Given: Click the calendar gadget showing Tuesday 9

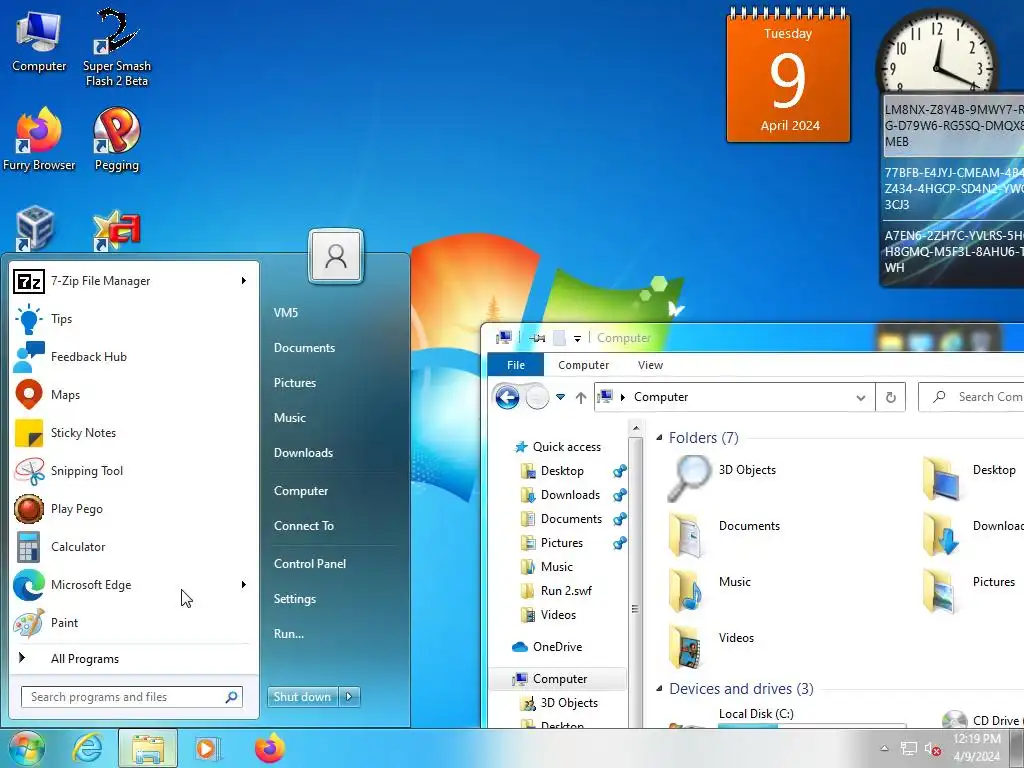Looking at the screenshot, I should pos(788,75).
